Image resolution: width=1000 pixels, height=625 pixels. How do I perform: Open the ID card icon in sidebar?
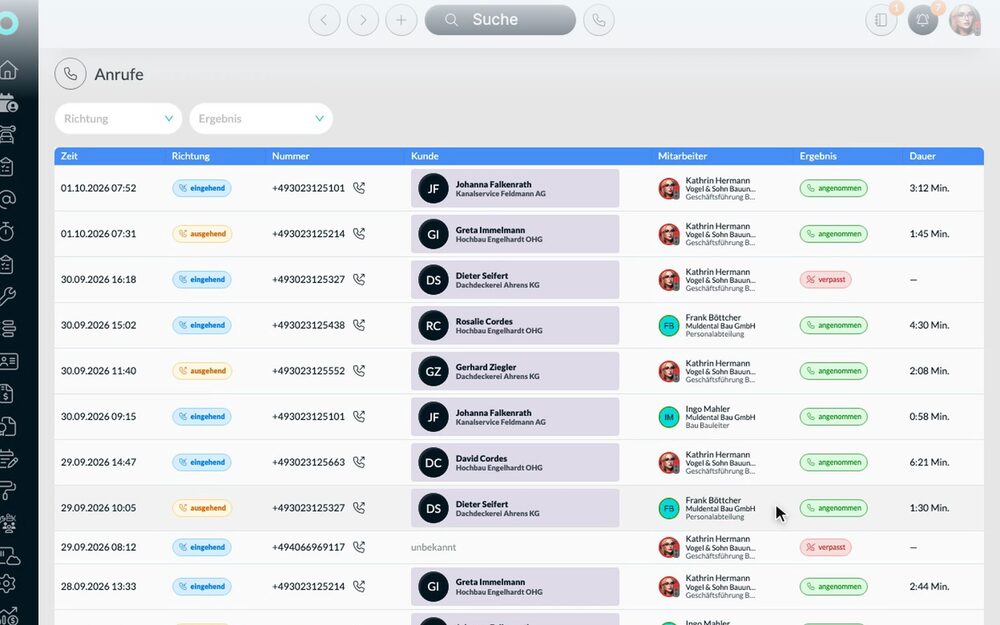point(8,361)
